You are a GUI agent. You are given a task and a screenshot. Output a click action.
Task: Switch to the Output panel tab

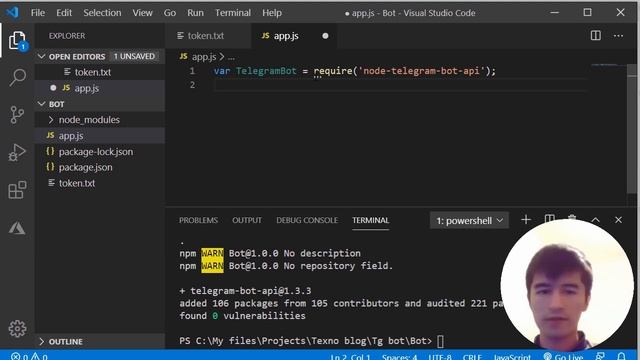tap(247, 220)
